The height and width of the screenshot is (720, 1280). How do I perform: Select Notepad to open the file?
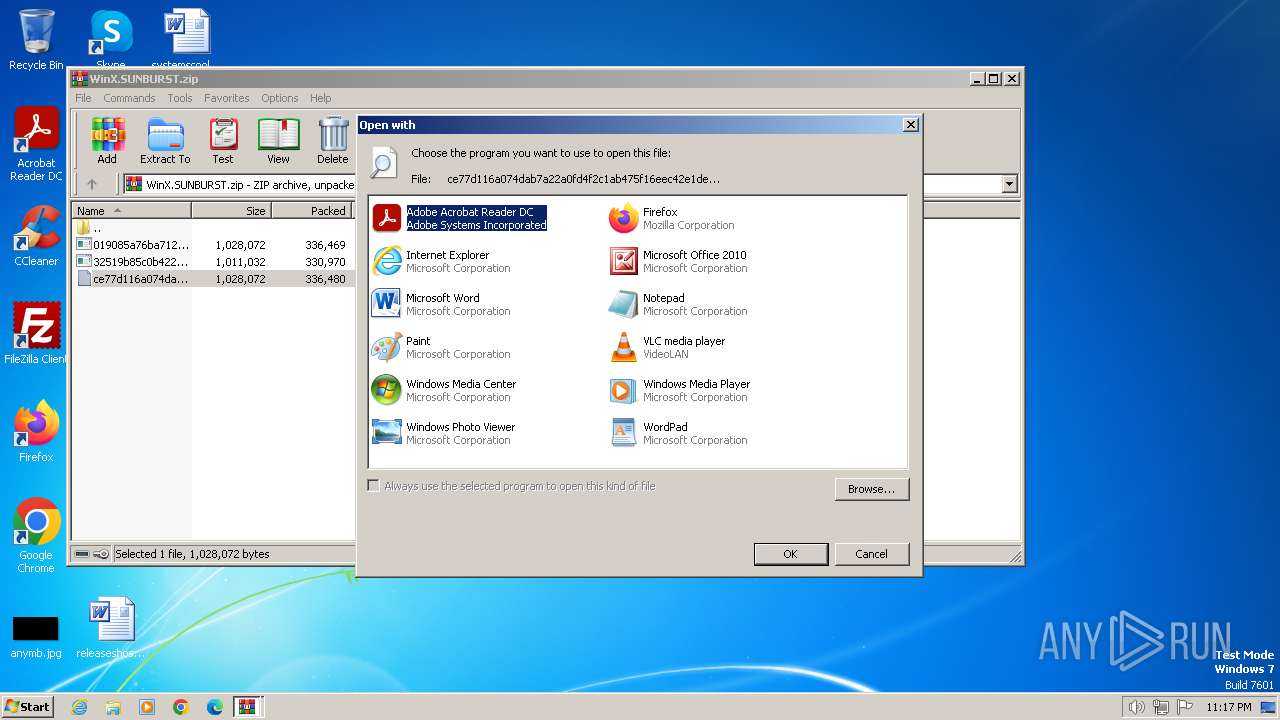click(678, 304)
